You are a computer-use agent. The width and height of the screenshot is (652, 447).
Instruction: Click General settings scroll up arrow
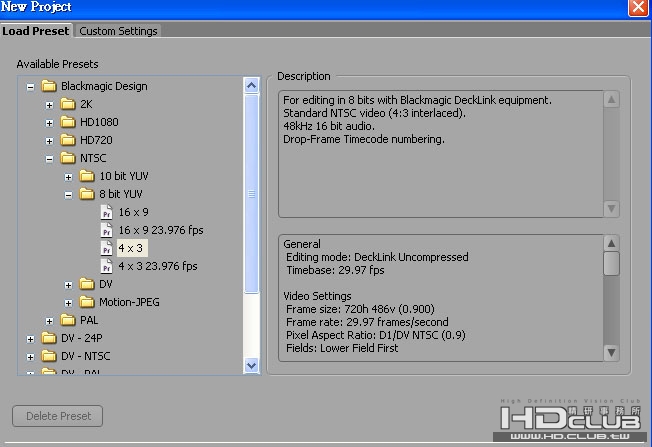tap(611, 243)
